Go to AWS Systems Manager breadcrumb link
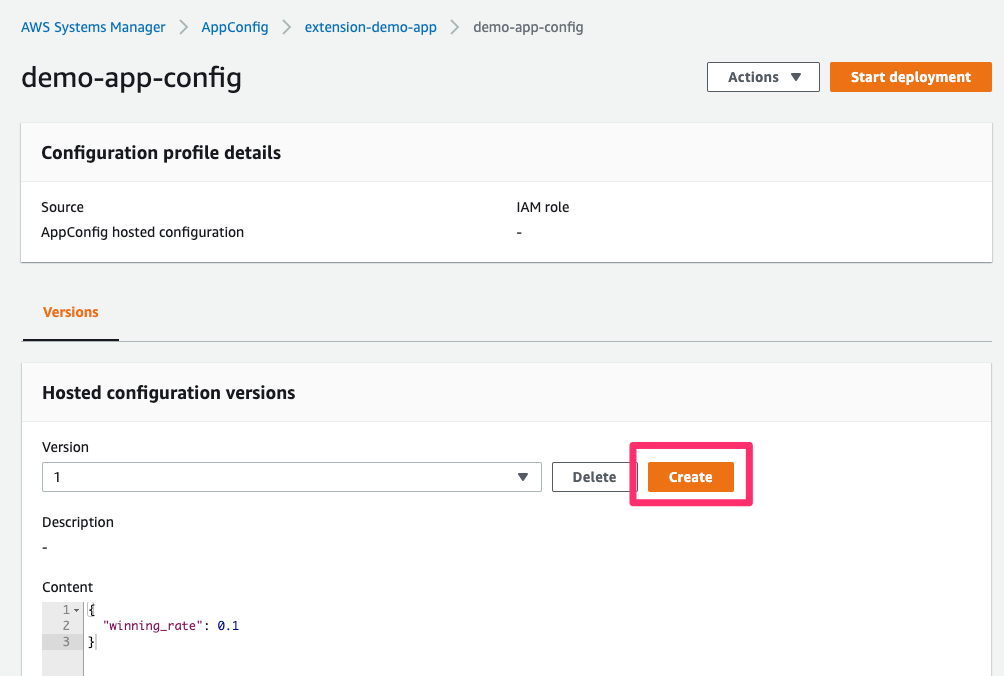The image size is (1004, 676). tap(93, 28)
